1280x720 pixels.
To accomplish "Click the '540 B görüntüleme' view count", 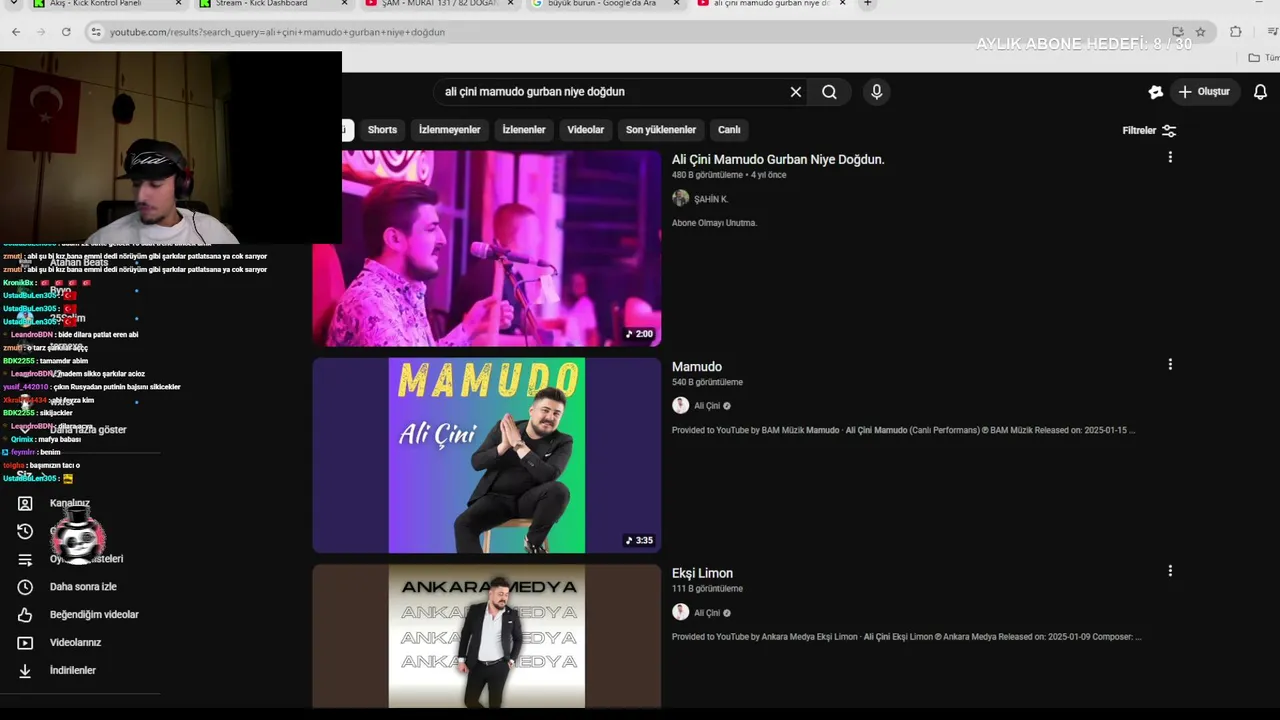I will [707, 382].
